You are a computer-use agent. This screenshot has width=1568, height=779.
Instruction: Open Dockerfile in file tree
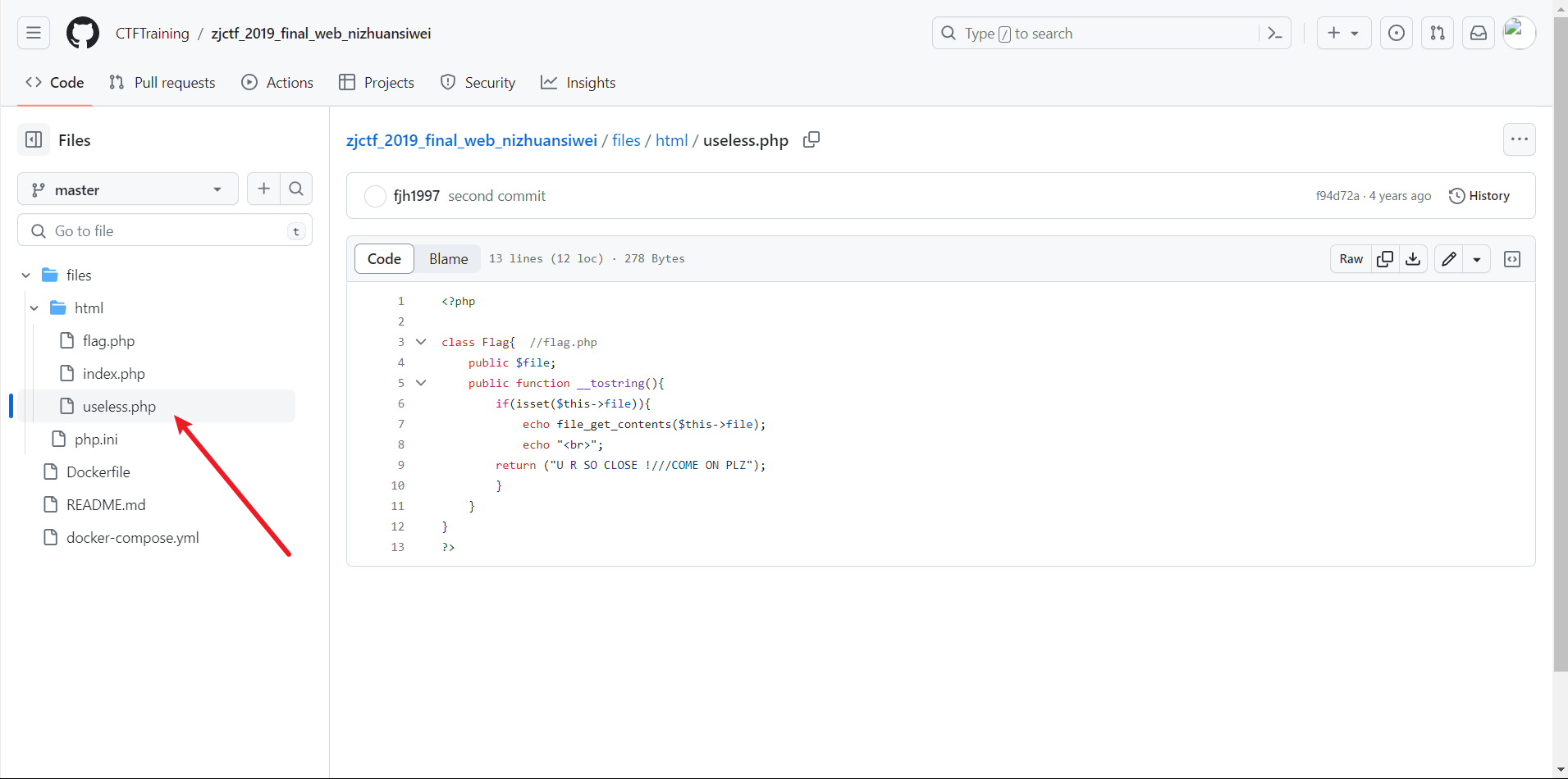pyautogui.click(x=98, y=471)
